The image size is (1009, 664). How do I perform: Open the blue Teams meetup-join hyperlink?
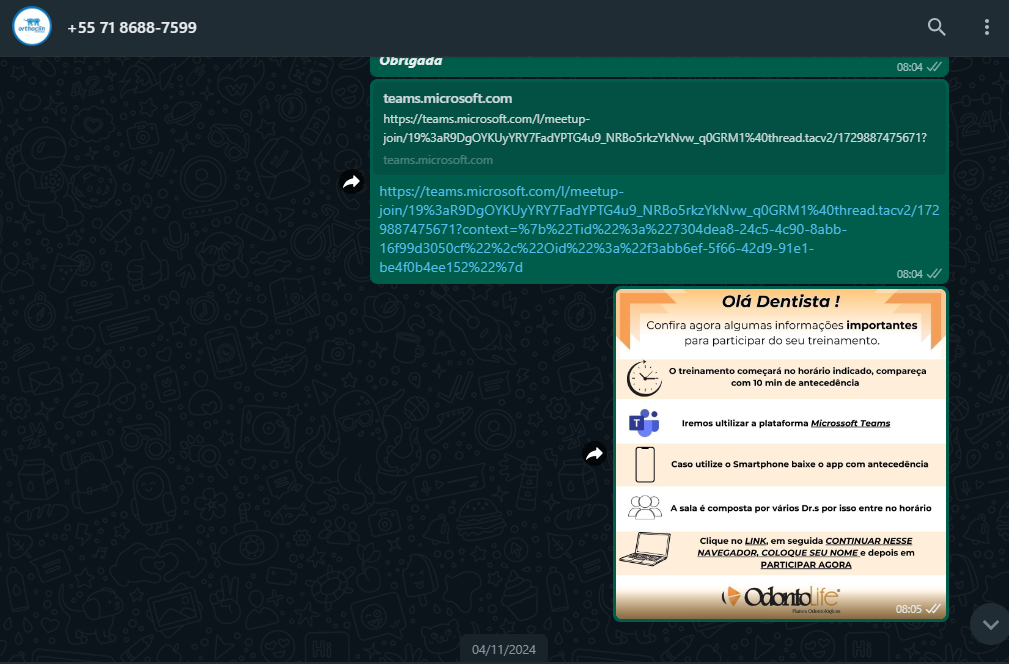(659, 229)
